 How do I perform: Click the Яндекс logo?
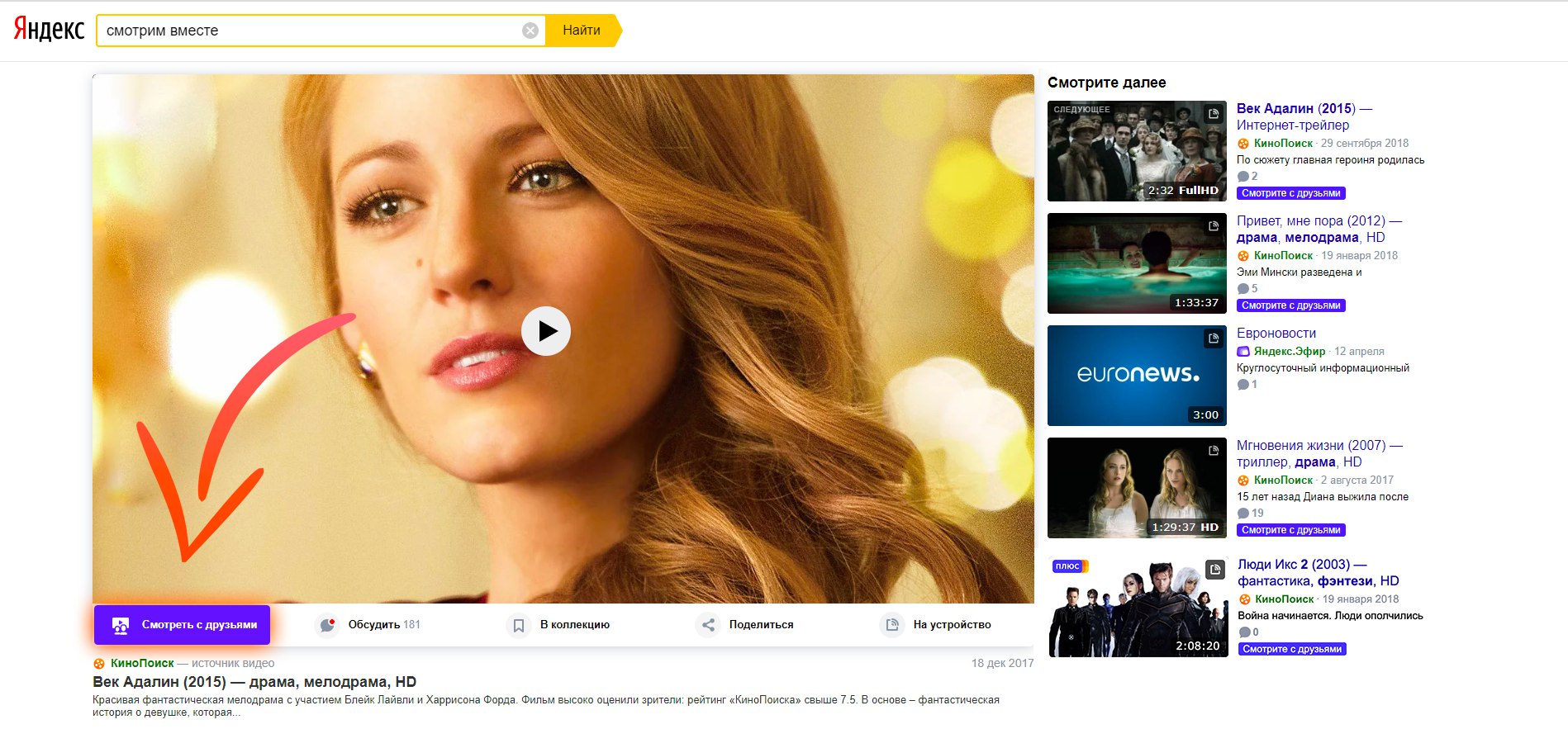tap(49, 30)
